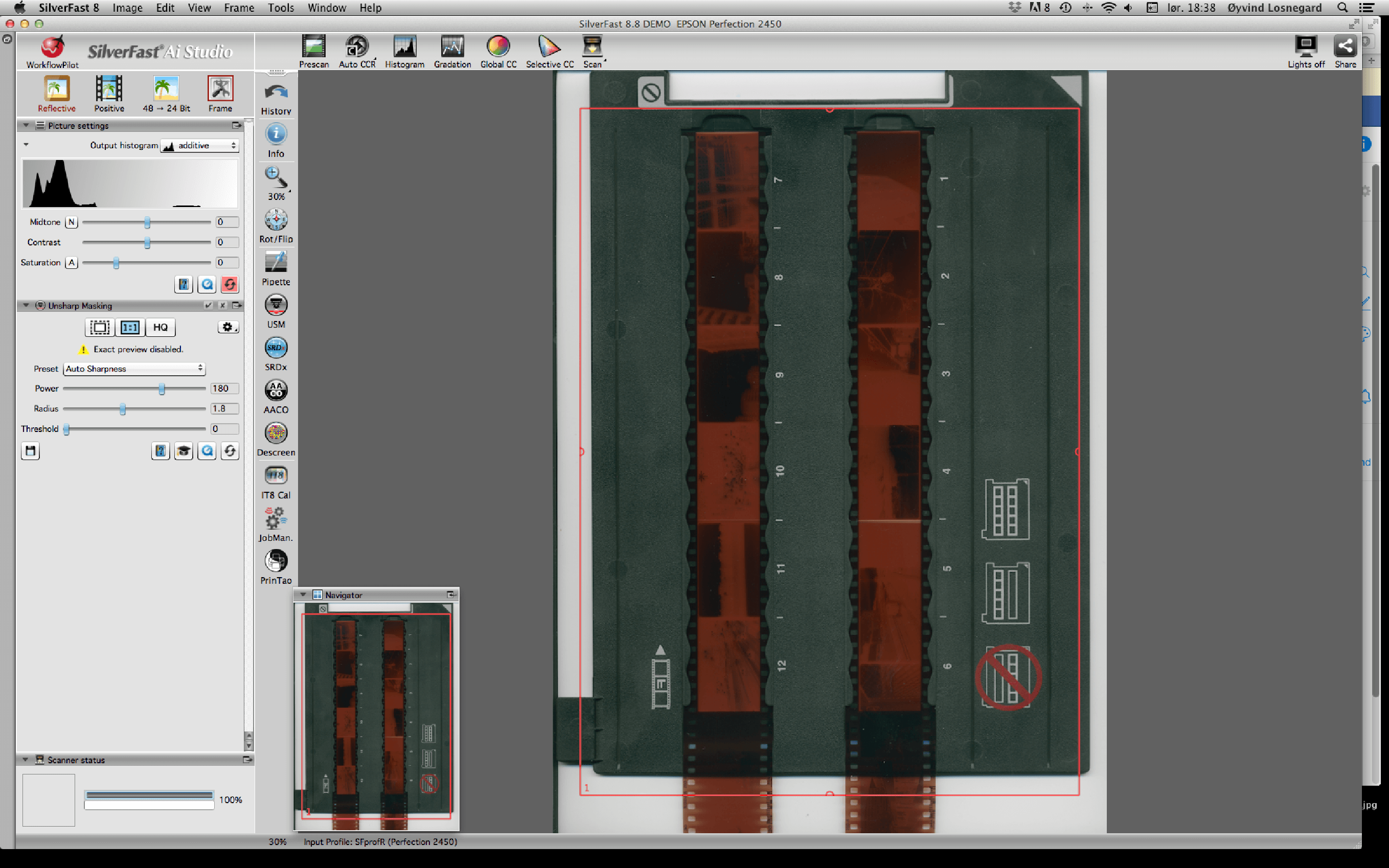Open the SRDx dust removal tool

coord(276,354)
